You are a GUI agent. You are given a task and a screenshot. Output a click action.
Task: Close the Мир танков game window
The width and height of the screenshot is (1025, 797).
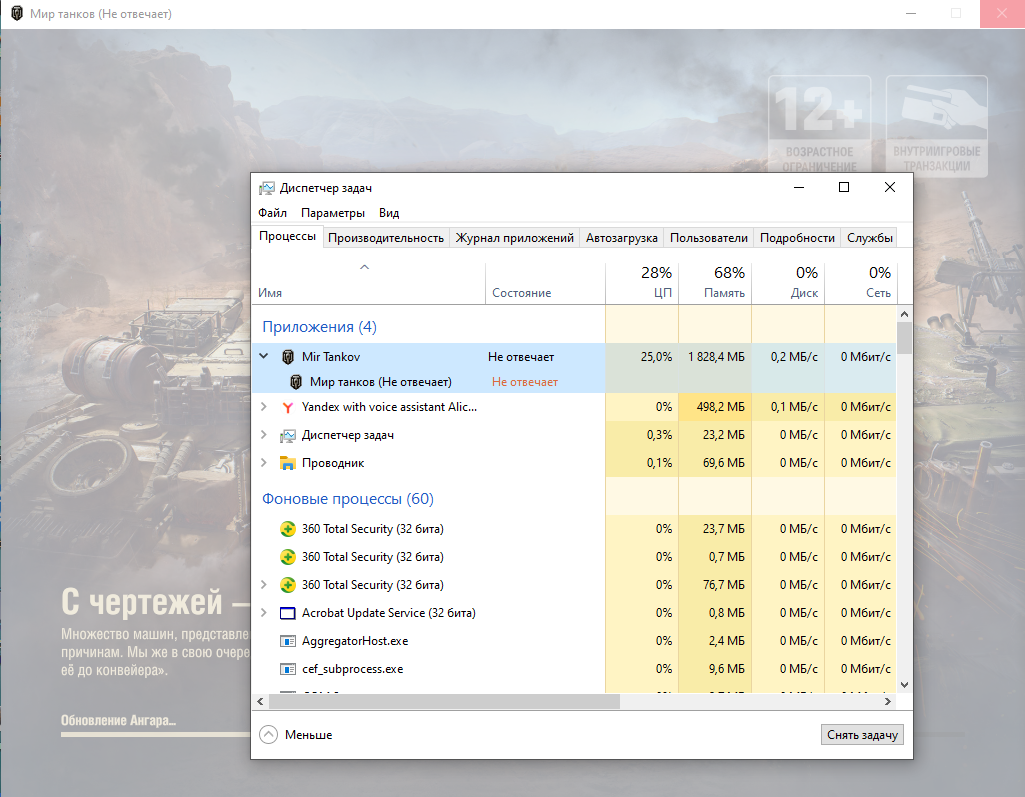click(1001, 13)
